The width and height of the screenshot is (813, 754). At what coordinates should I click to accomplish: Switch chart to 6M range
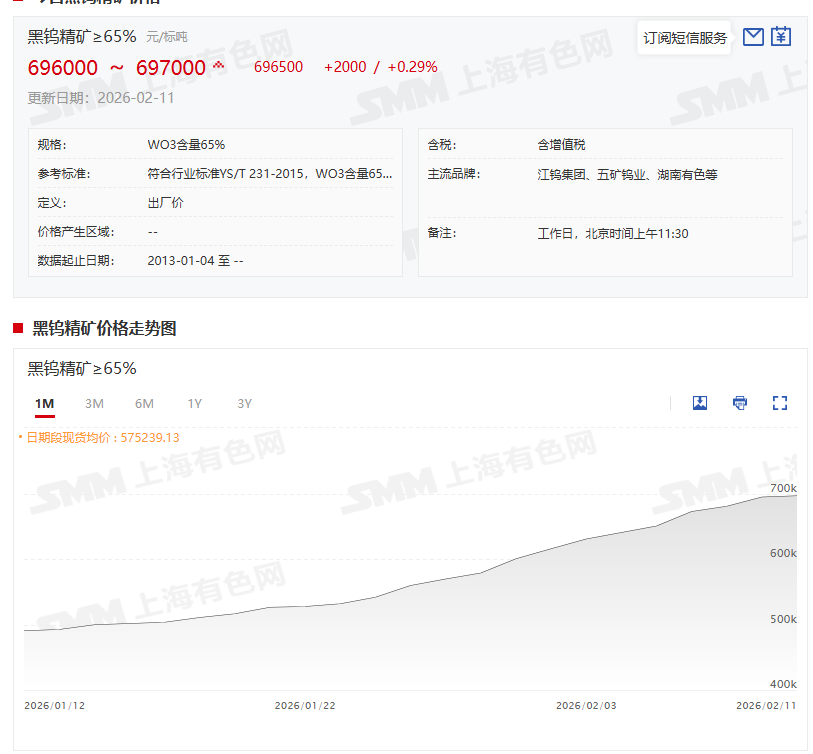pyautogui.click(x=144, y=404)
